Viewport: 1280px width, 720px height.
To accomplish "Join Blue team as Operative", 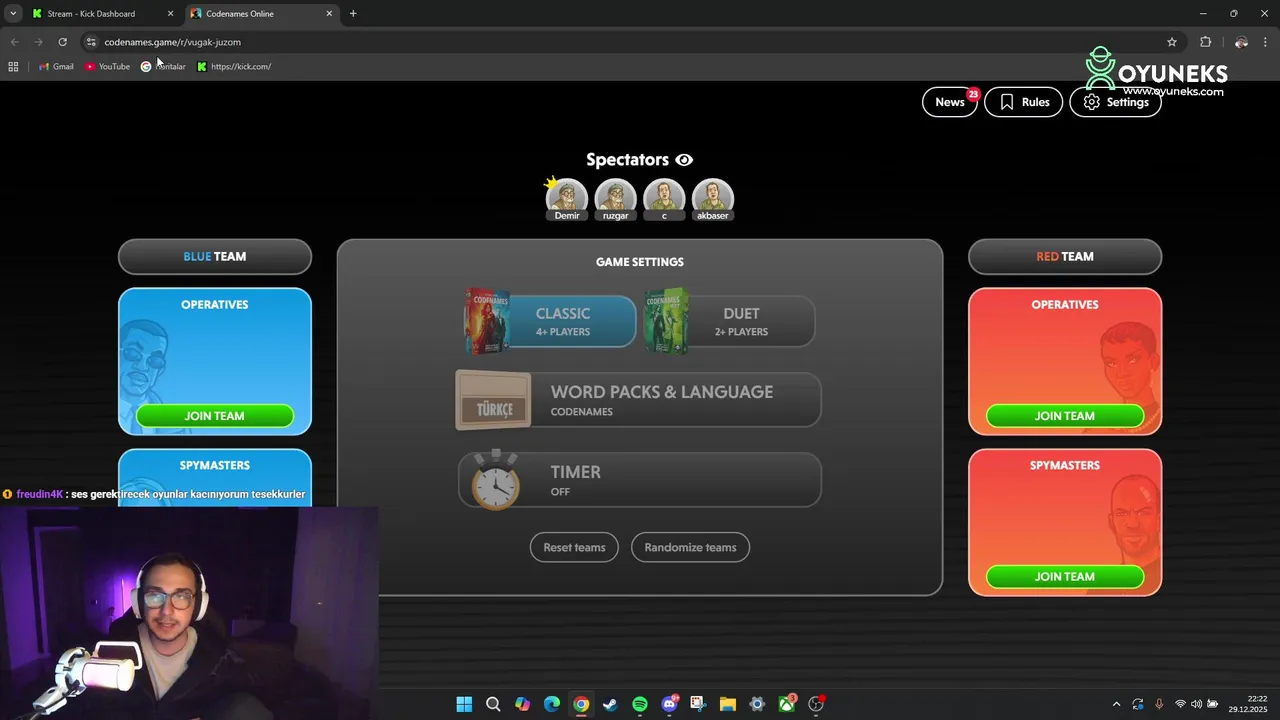I will [215, 416].
